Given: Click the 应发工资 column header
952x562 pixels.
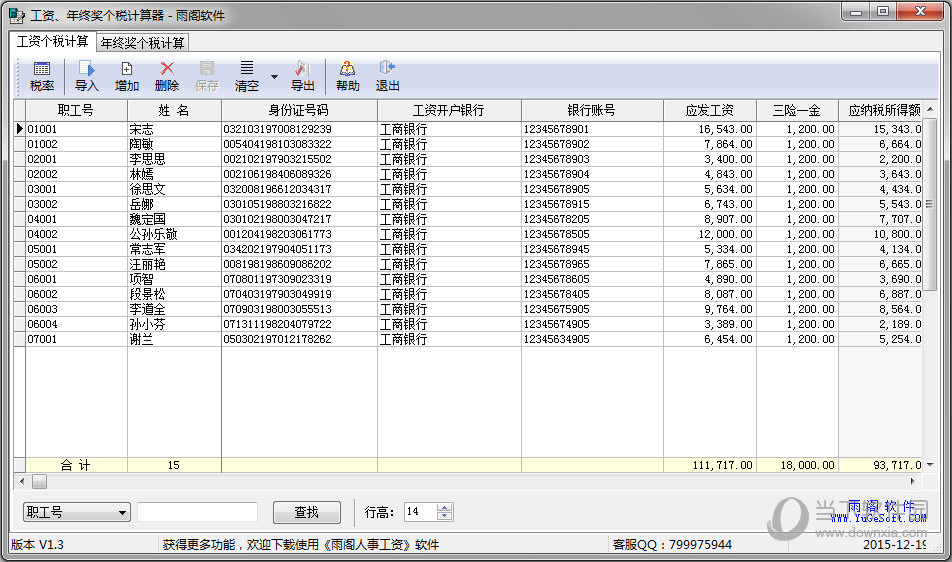Looking at the screenshot, I should pyautogui.click(x=710, y=110).
